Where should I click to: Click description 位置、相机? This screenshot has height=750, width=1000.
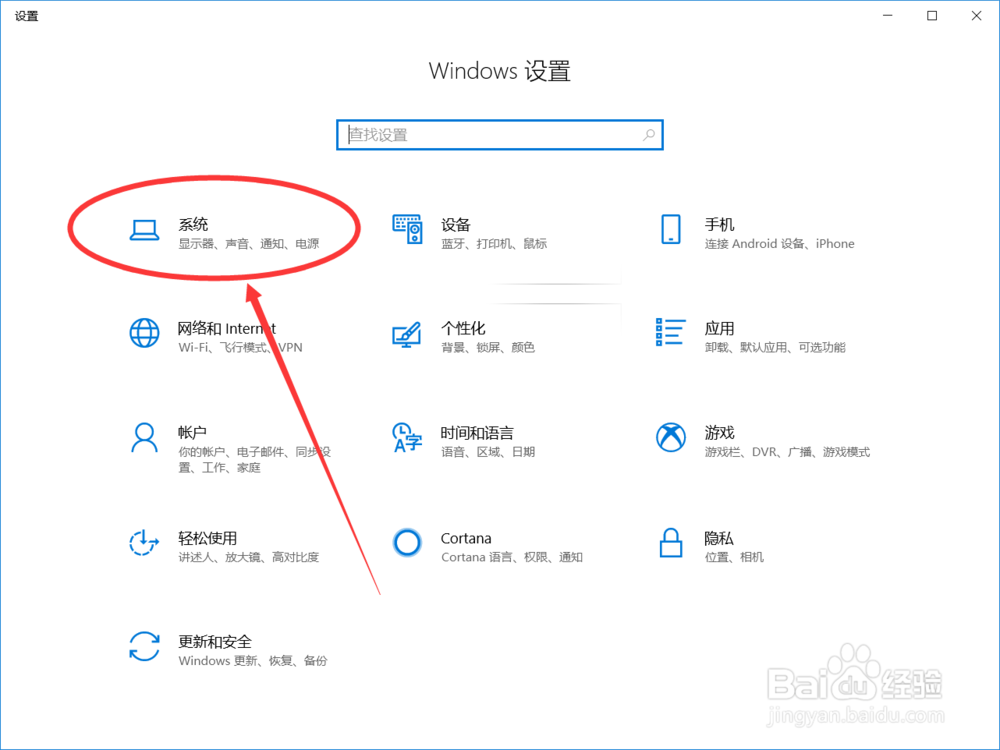tap(734, 557)
